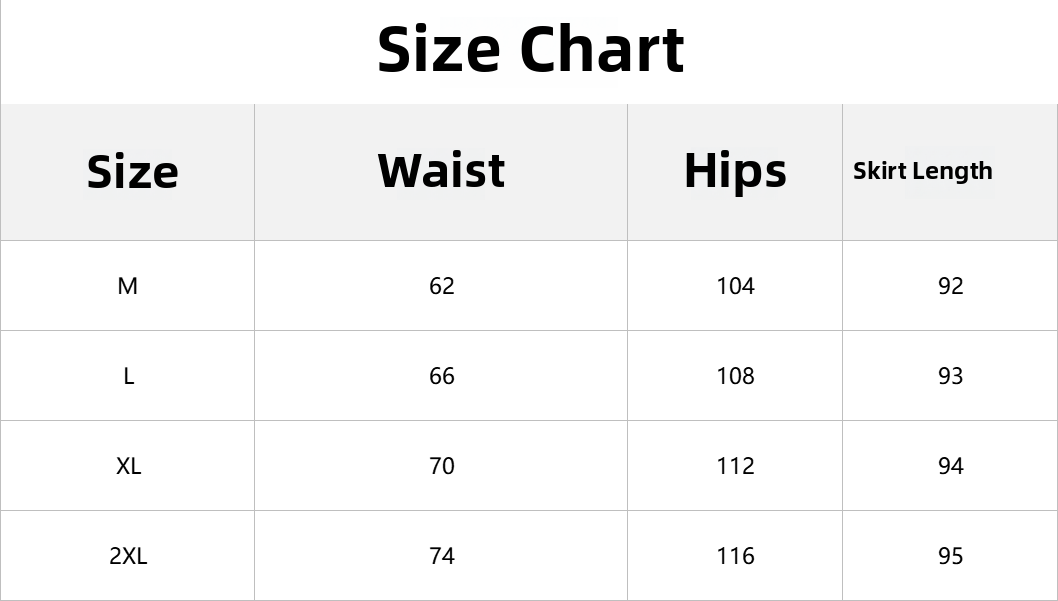This screenshot has width=1058, height=601.
Task: Click the Size Chart title
Action: (530, 49)
